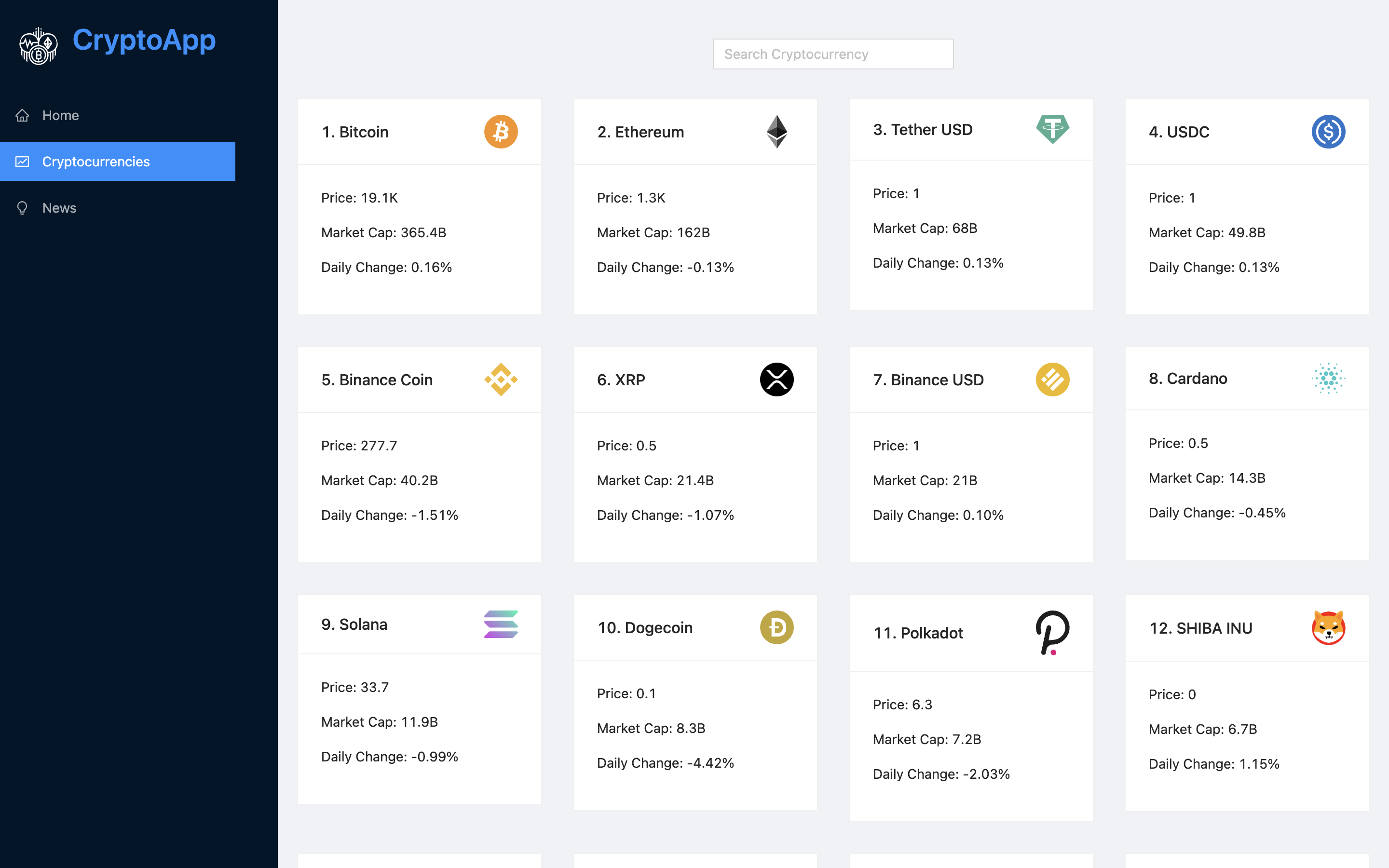Click the Binance Coin icon
This screenshot has height=868, width=1389.
pos(501,380)
